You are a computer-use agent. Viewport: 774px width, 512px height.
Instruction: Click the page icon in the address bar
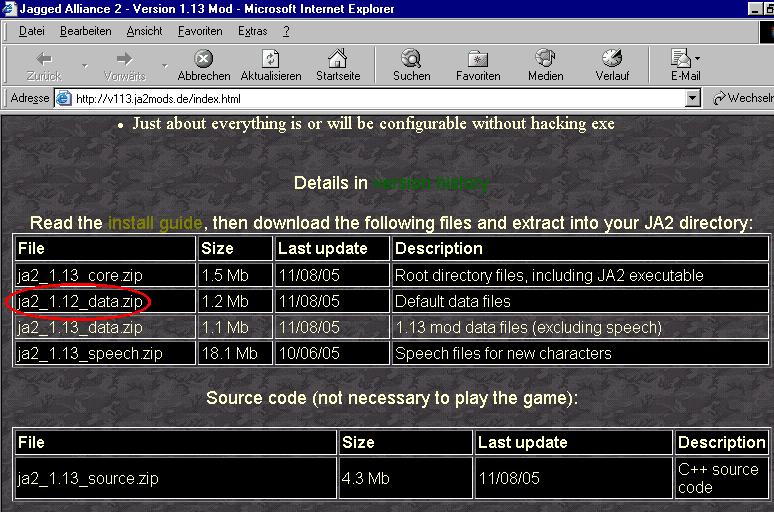pyautogui.click(x=63, y=98)
